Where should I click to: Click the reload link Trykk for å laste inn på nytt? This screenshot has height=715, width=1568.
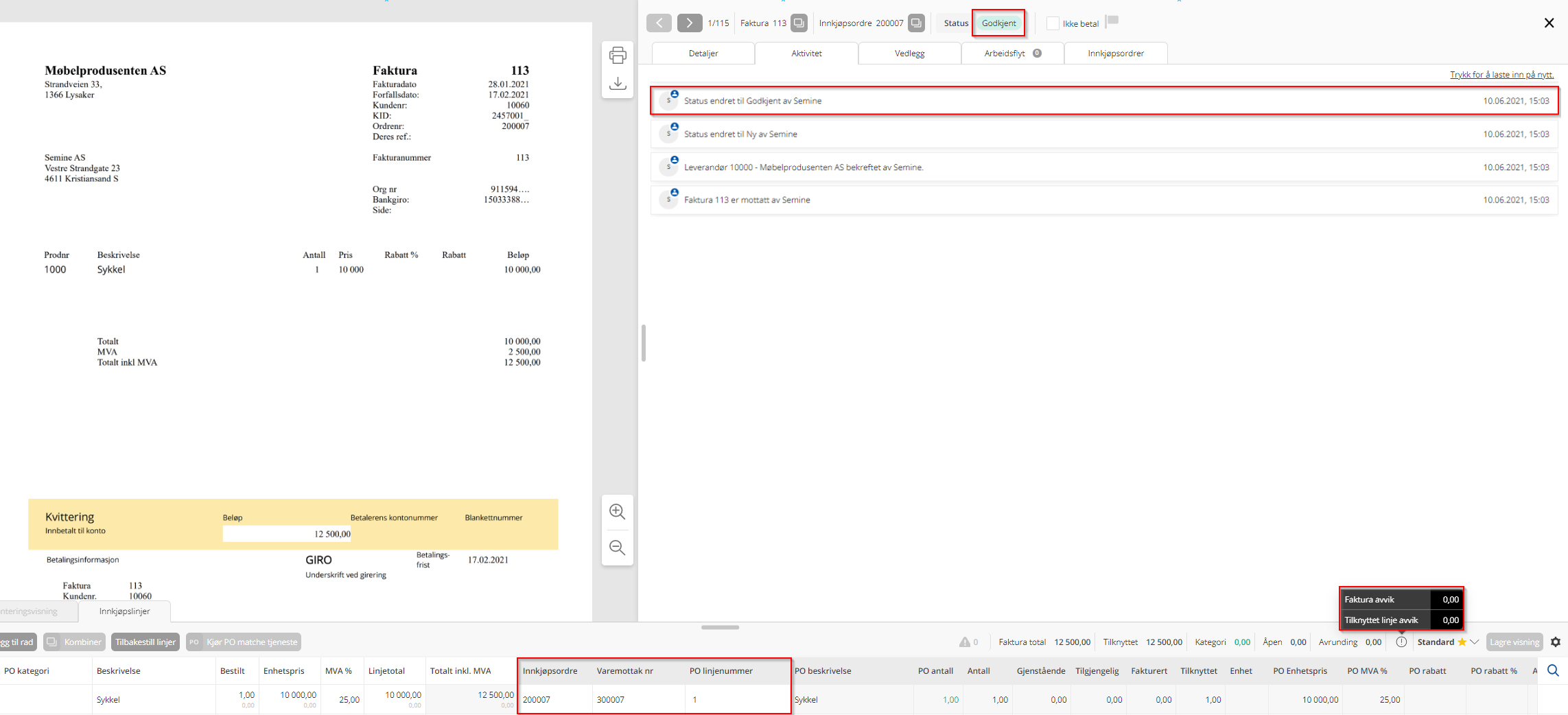[x=1501, y=75]
